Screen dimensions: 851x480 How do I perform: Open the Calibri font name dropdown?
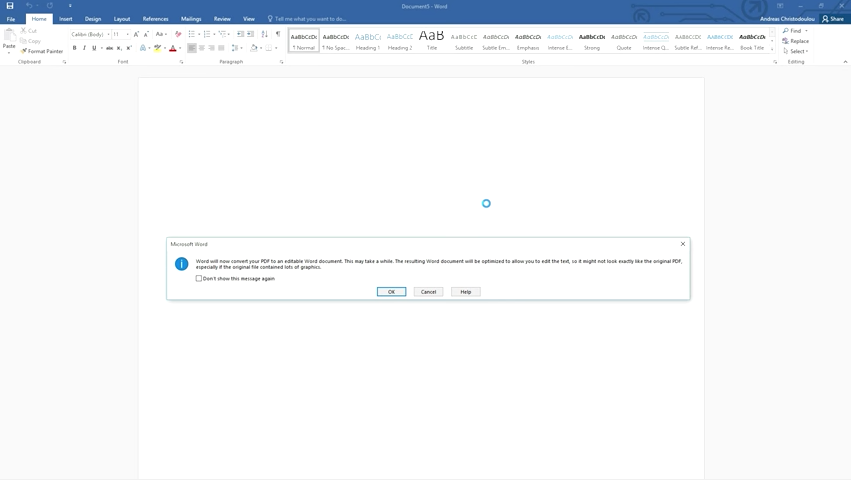[107, 34]
